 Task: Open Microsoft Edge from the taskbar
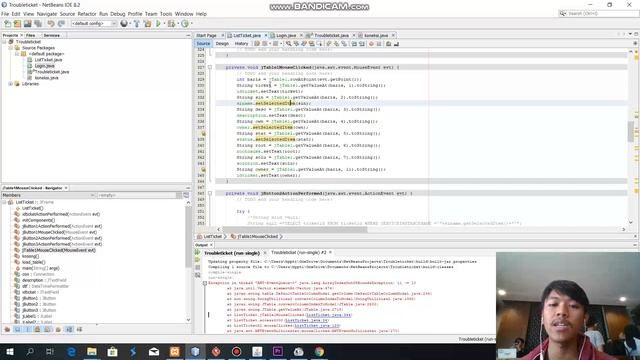(71, 351)
